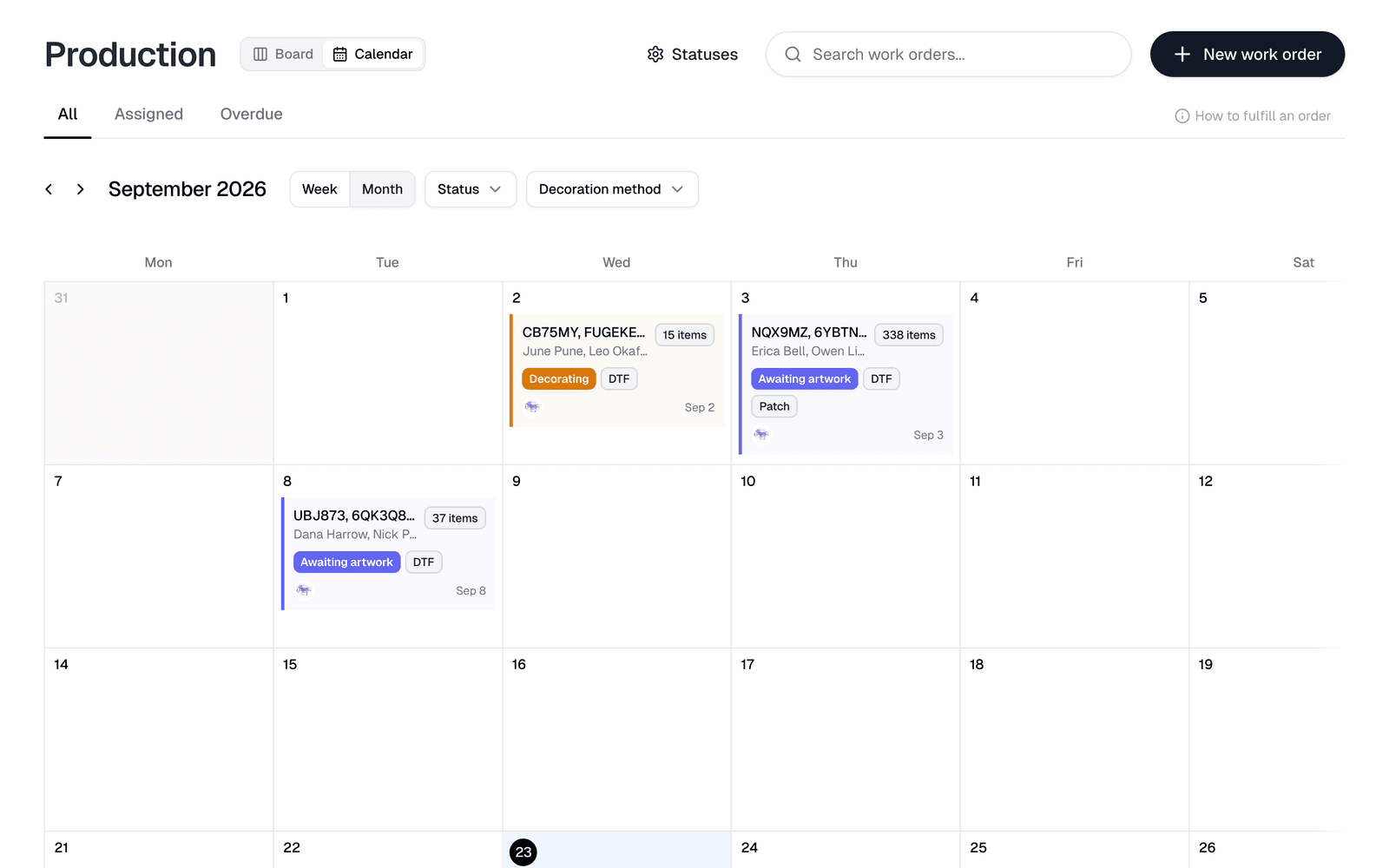The image size is (1389, 868).
Task: Click the Patch tag
Action: pos(774,406)
